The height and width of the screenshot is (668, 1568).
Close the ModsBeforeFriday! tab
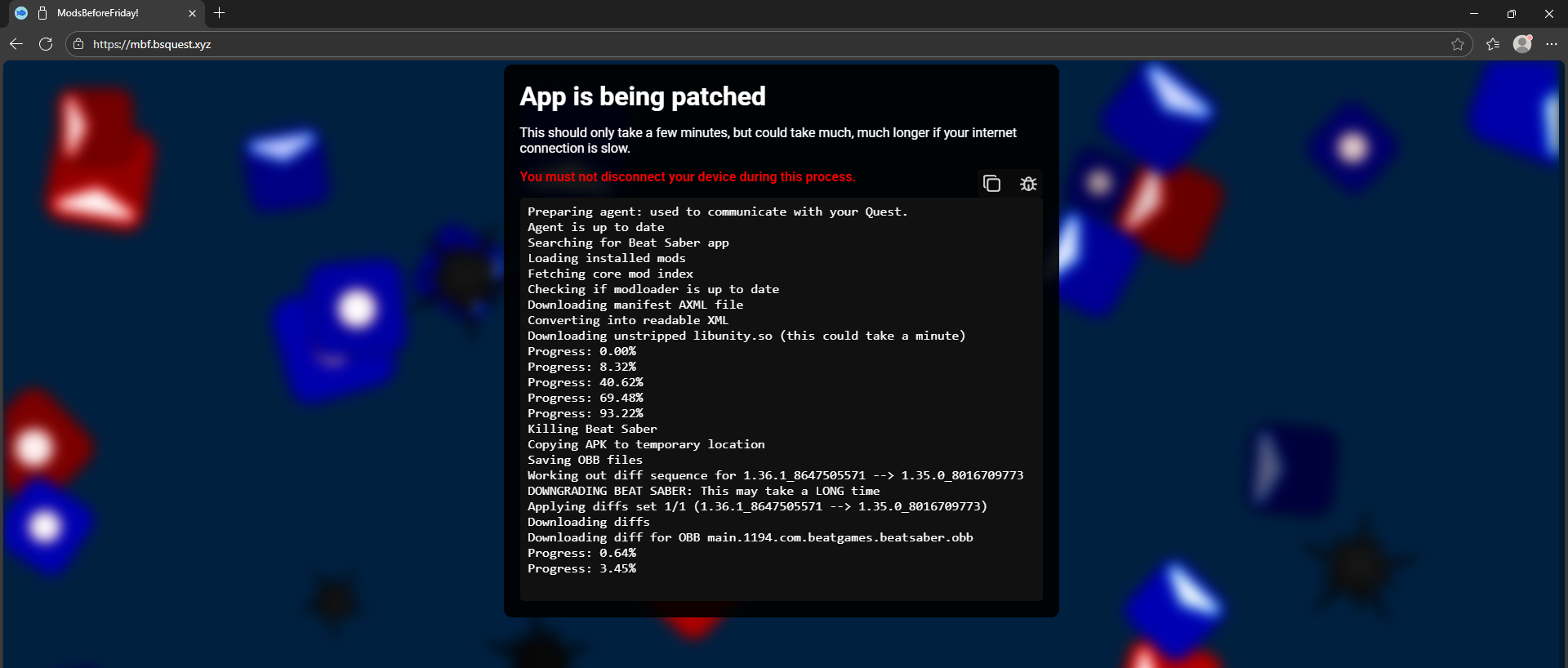[192, 13]
